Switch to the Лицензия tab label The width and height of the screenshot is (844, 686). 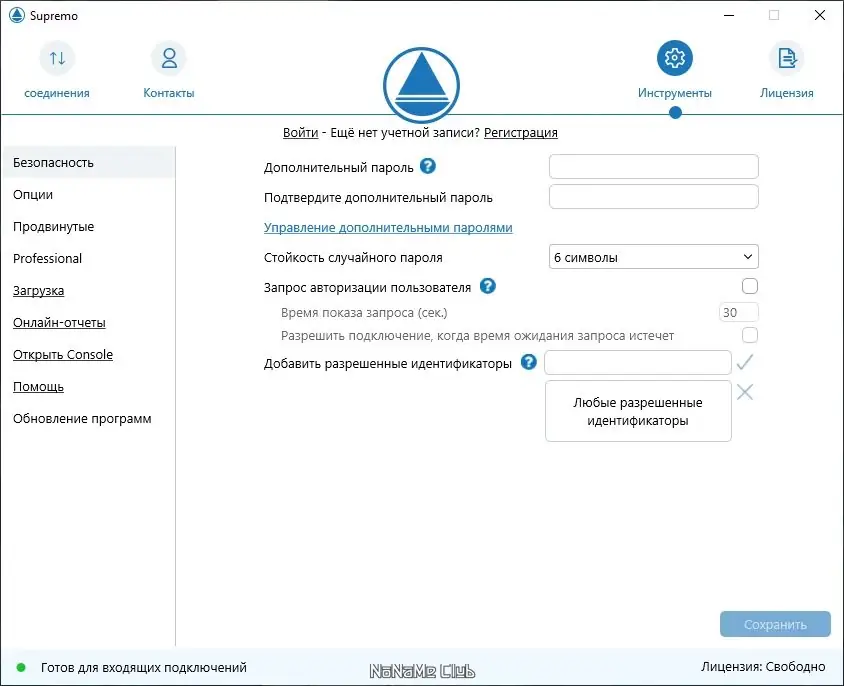point(787,93)
